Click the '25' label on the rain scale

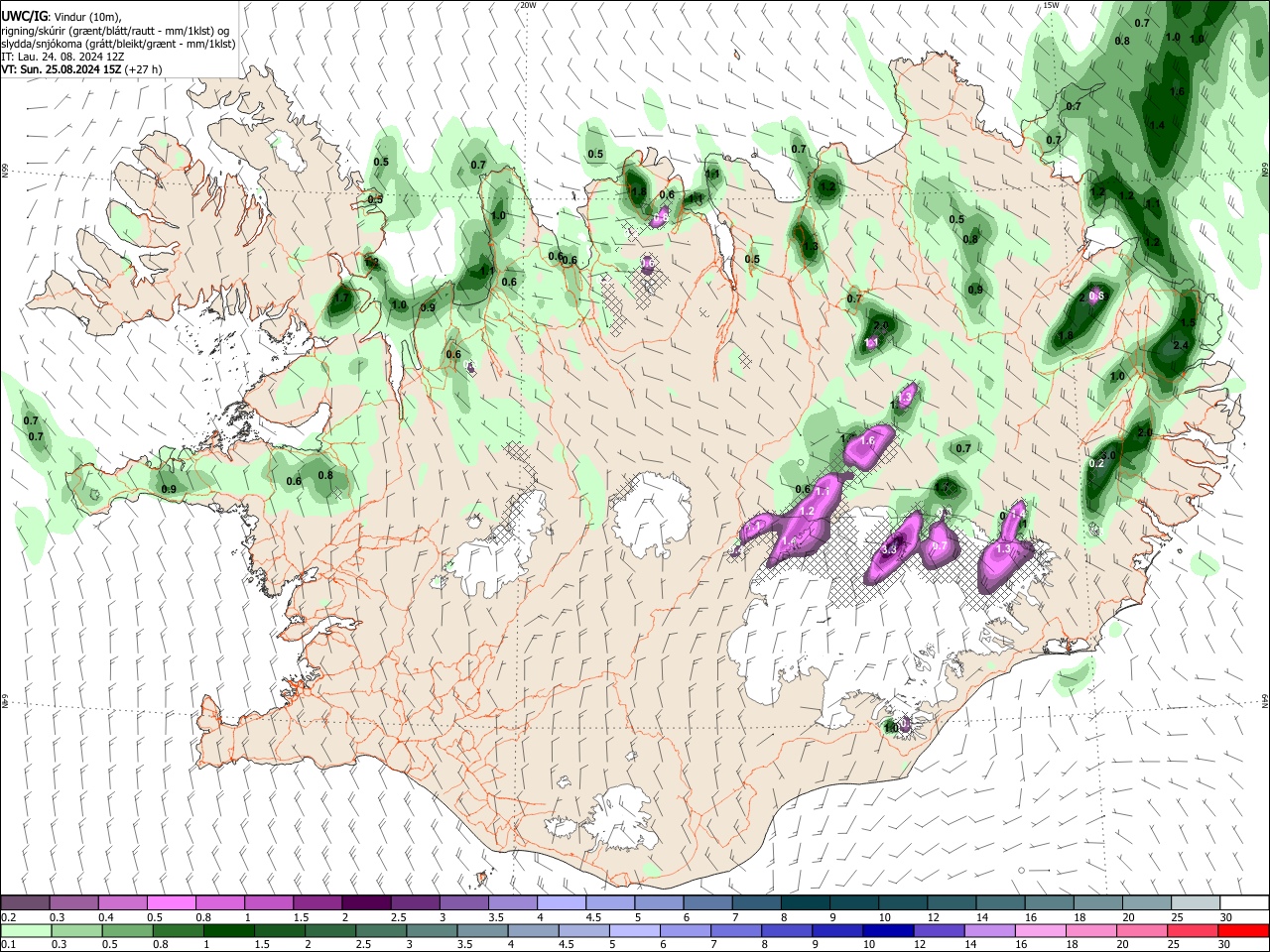pos(1176,945)
